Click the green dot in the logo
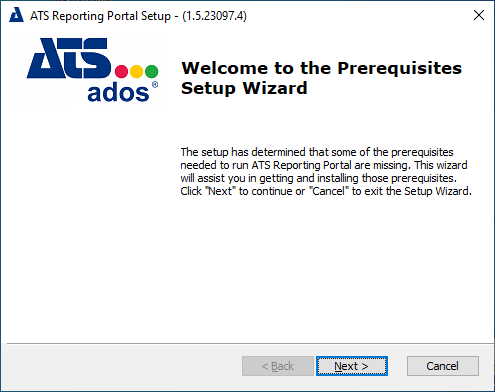The height and width of the screenshot is (392, 495). pos(152,71)
